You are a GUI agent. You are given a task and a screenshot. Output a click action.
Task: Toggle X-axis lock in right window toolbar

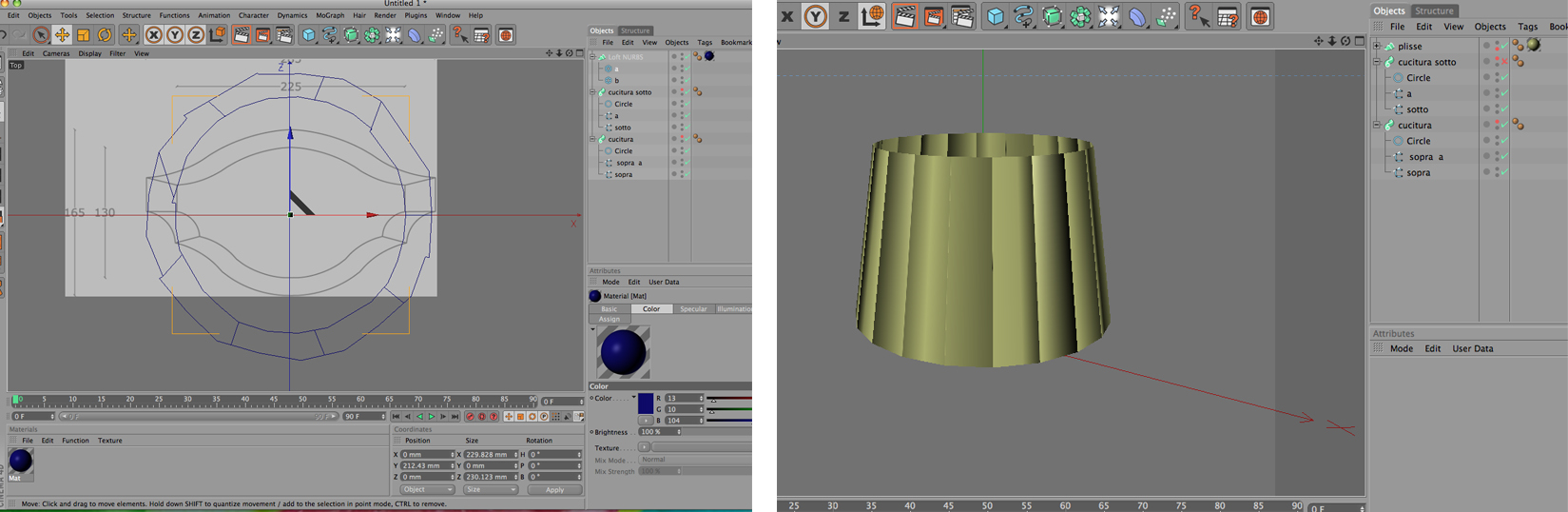tap(786, 16)
